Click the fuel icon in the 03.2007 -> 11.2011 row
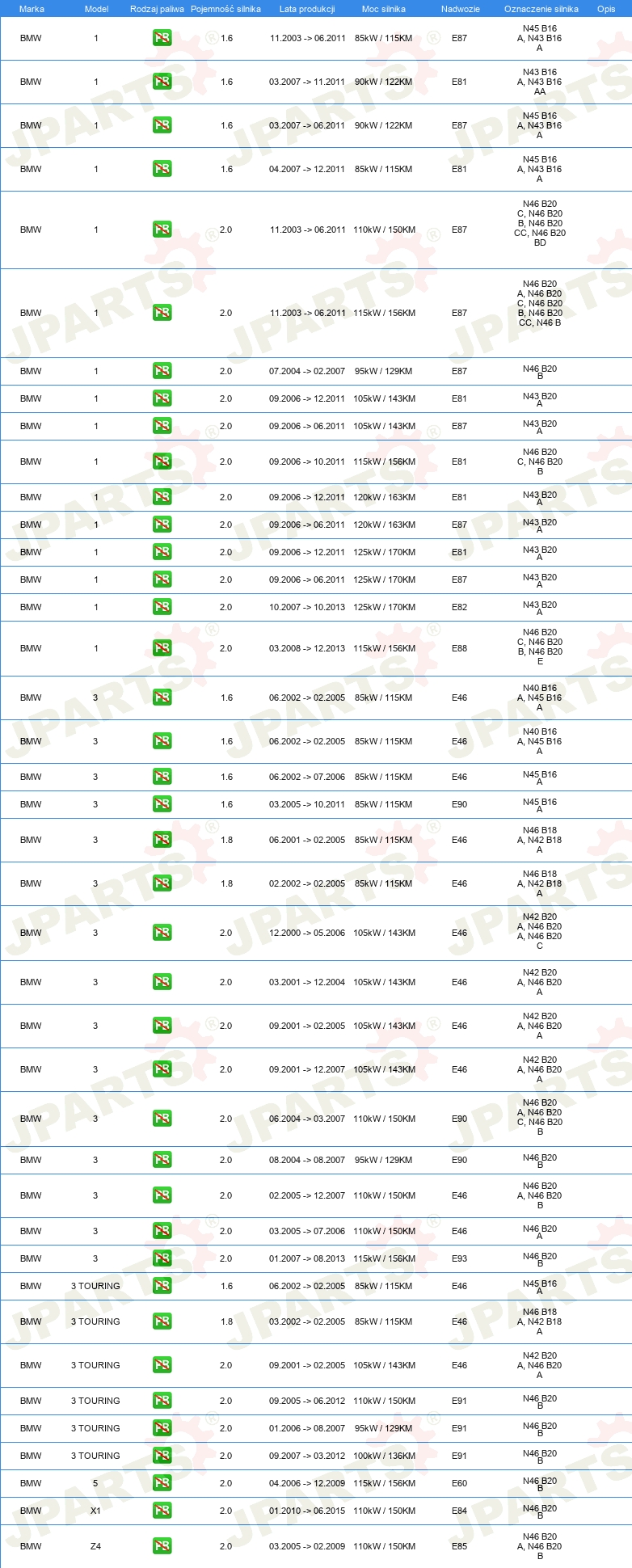Viewport: 632px width, 1568px height. [162, 82]
